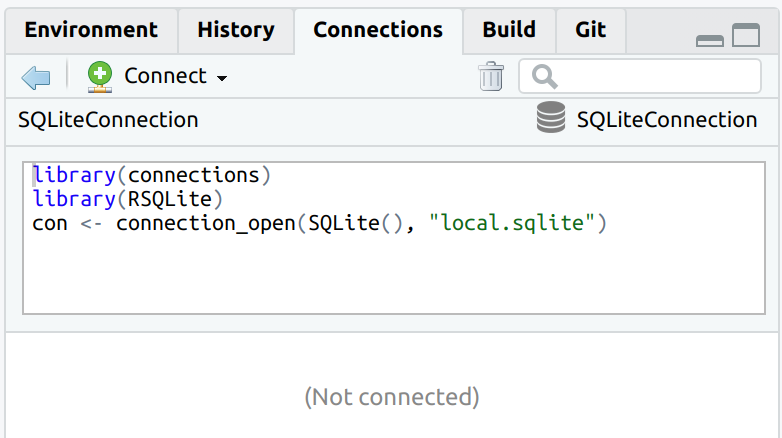Go to the Build tab
Image resolution: width=782 pixels, height=438 pixels.
[509, 30]
